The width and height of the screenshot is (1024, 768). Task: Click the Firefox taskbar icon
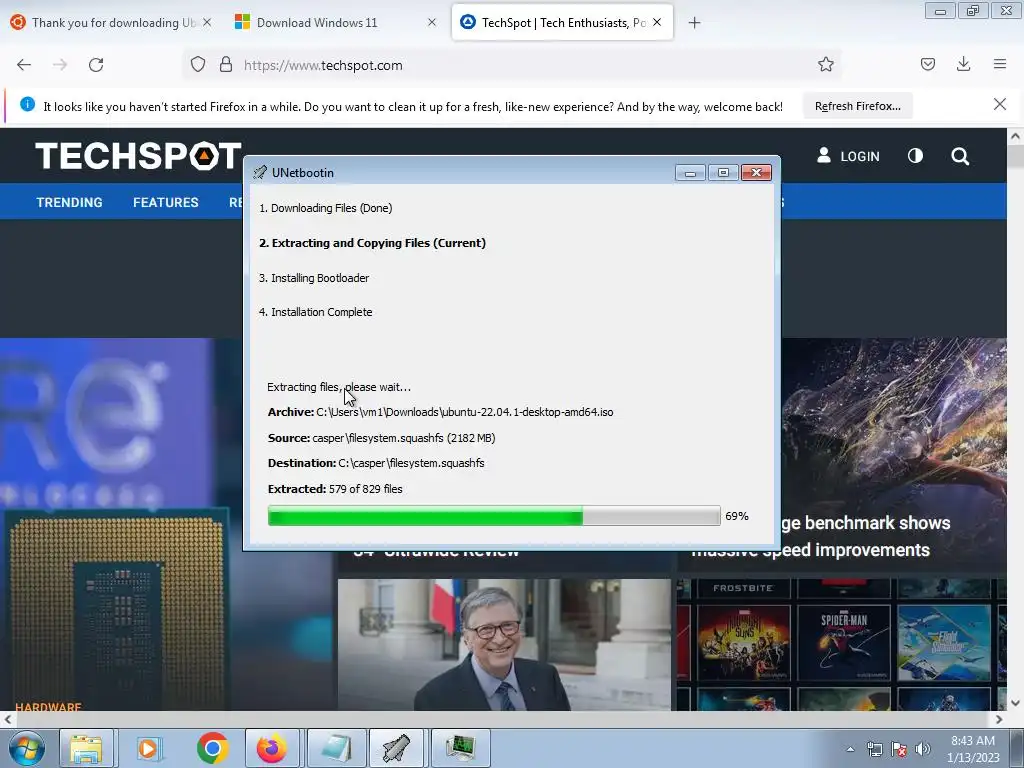[x=272, y=748]
